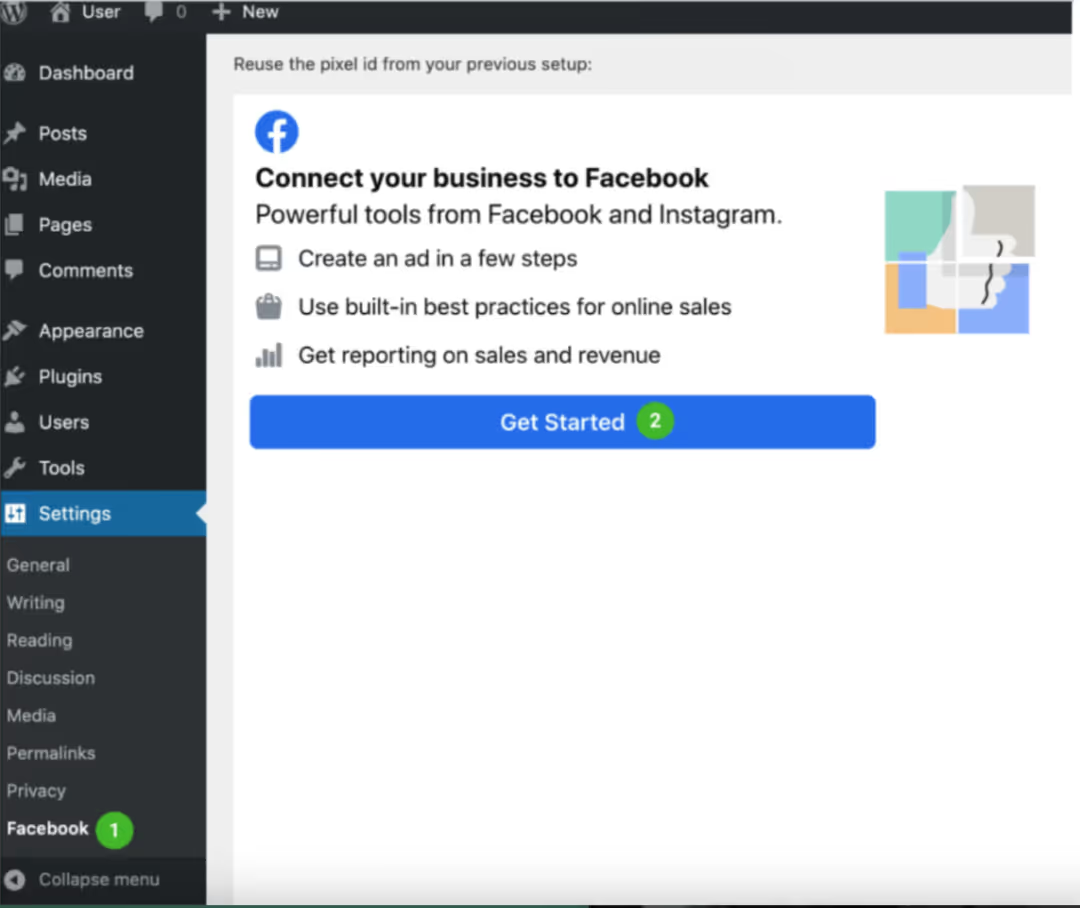Screen dimensions: 1080x908
Task: Click the Users person icon
Action: (x=14, y=422)
